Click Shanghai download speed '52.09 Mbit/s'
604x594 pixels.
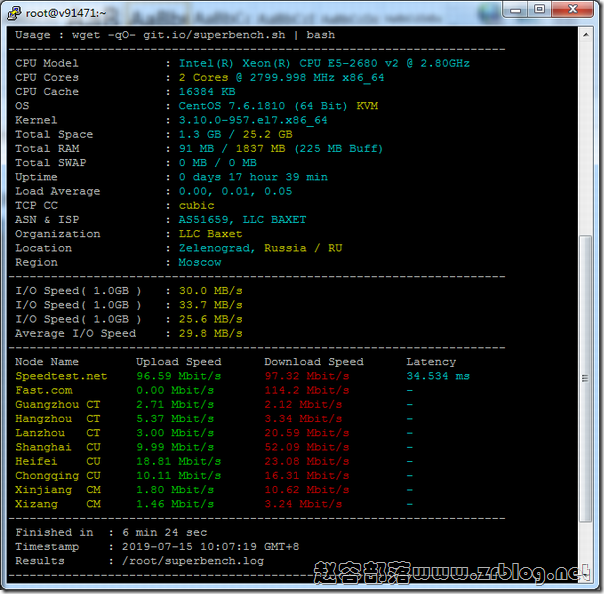pyautogui.click(x=307, y=447)
